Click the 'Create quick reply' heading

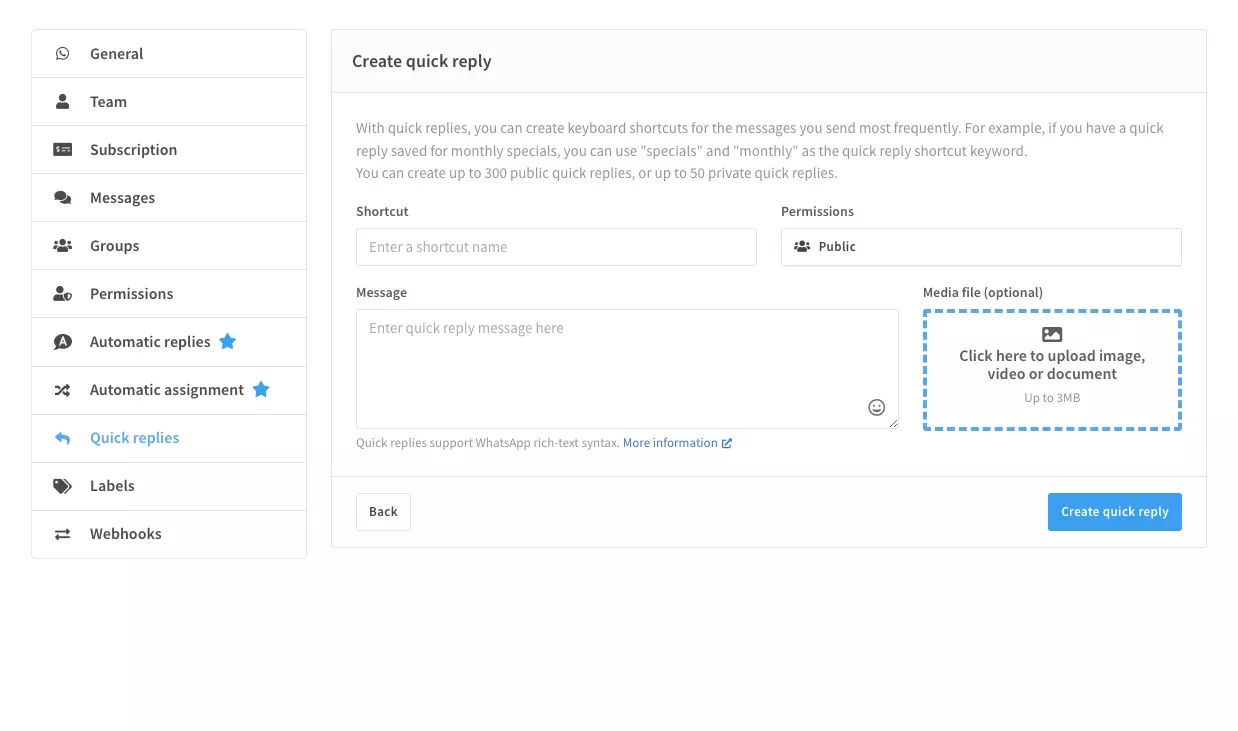pos(422,61)
